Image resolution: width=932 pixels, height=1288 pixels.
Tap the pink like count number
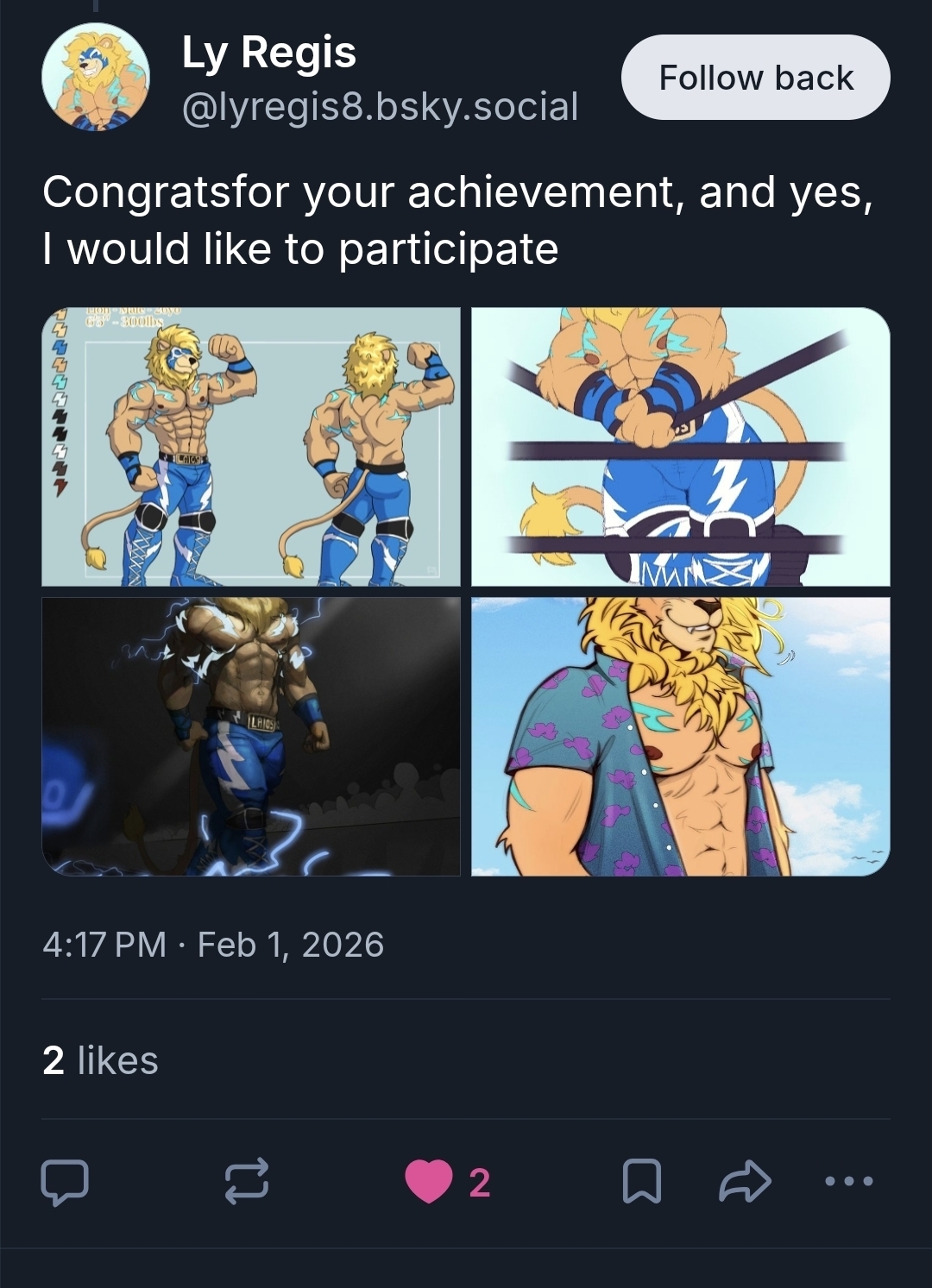coord(480,1183)
